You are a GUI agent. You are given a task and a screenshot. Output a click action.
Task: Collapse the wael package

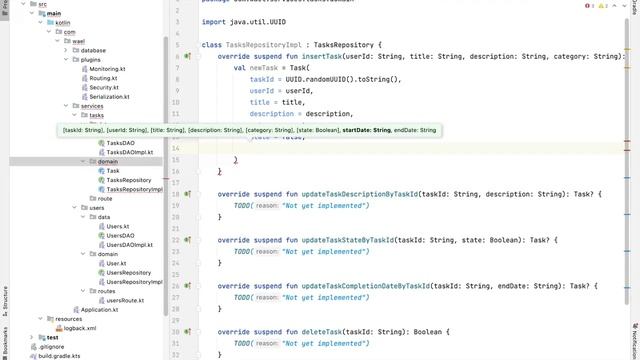coord(58,41)
